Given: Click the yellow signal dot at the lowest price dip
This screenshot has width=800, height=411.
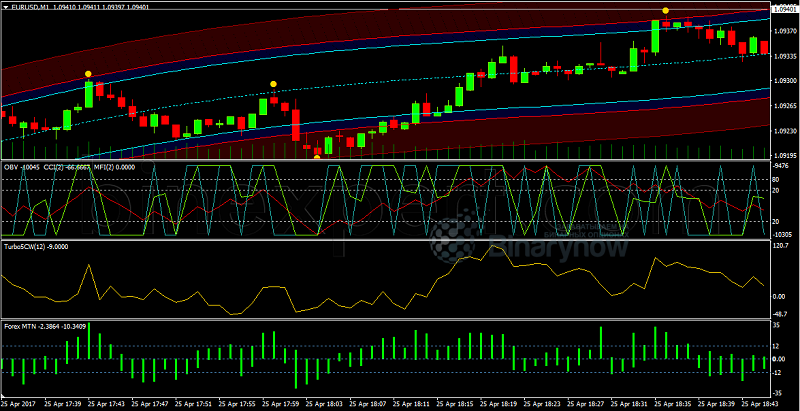Looking at the screenshot, I should [x=317, y=156].
